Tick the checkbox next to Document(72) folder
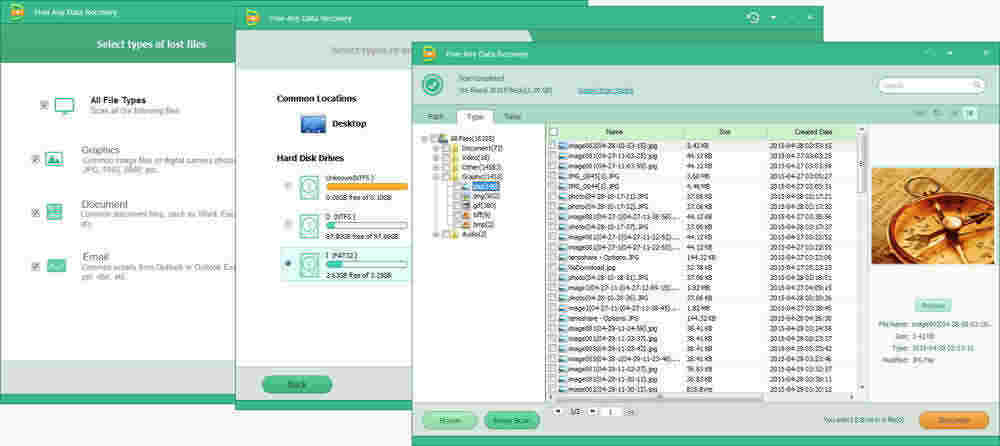The image size is (1000, 446). tap(445, 148)
